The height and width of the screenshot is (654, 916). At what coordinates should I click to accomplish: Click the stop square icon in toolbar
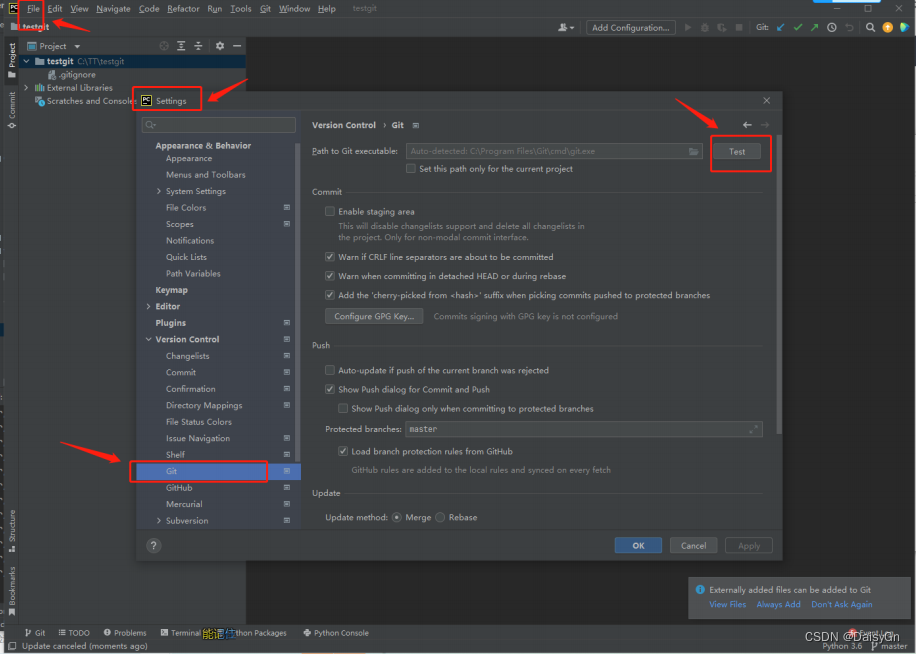(739, 27)
